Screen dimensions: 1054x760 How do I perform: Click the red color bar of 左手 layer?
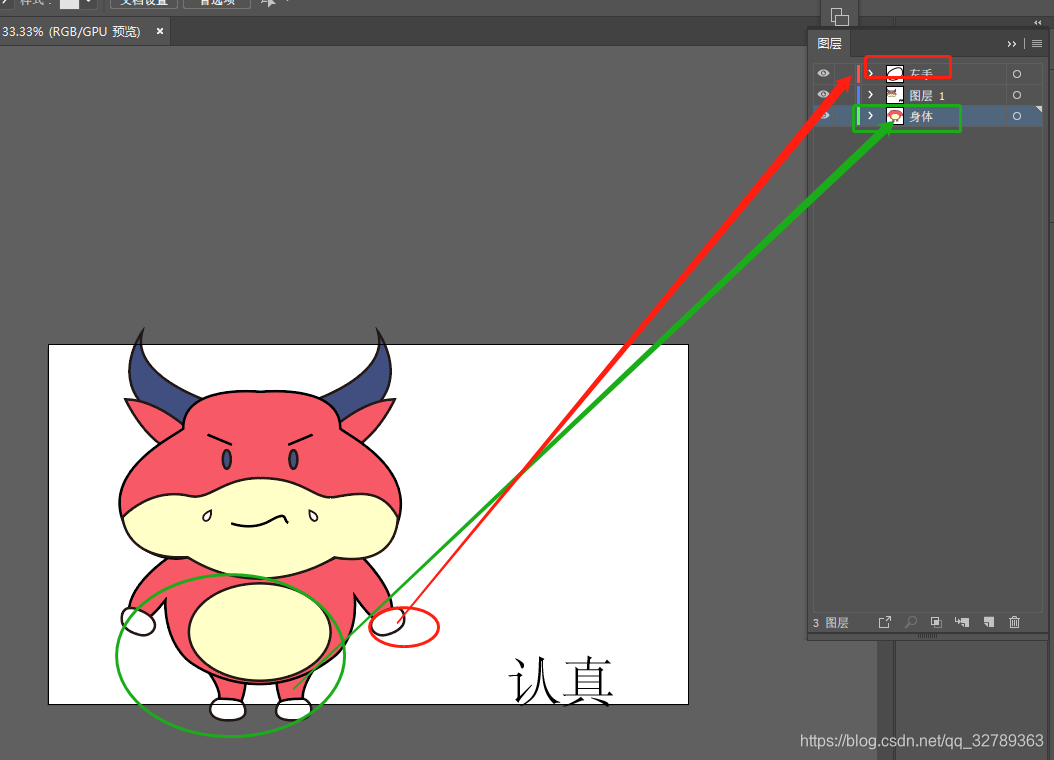[858, 73]
